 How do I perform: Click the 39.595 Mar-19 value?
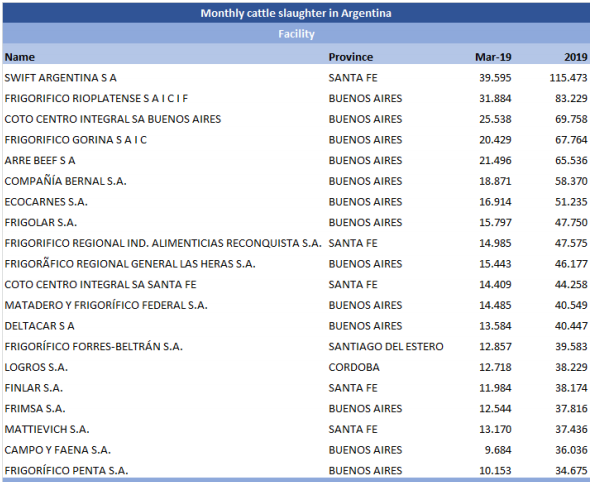click(495, 78)
